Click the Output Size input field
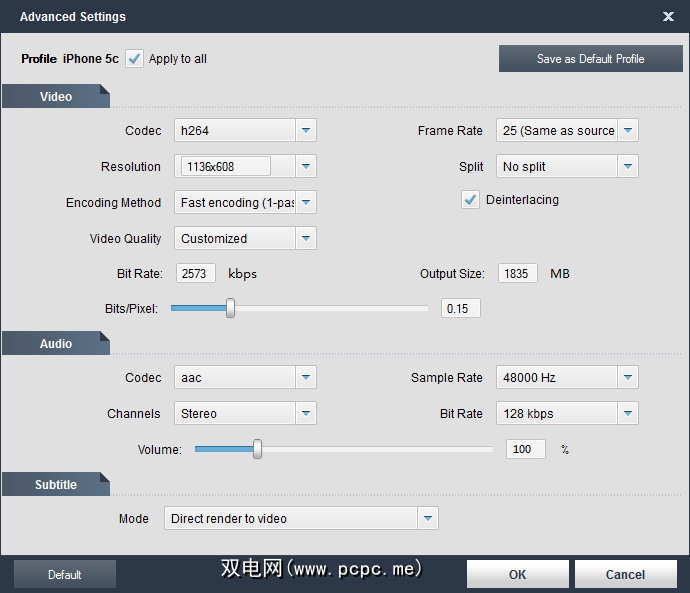 tap(516, 274)
